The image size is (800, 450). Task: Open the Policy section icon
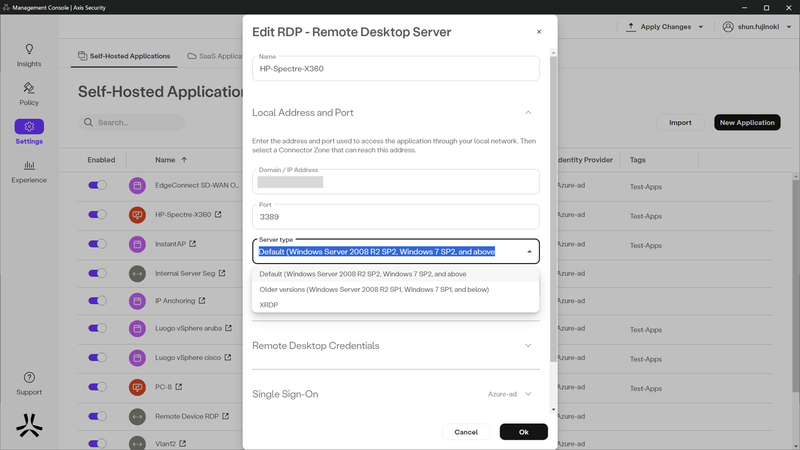click(x=29, y=88)
